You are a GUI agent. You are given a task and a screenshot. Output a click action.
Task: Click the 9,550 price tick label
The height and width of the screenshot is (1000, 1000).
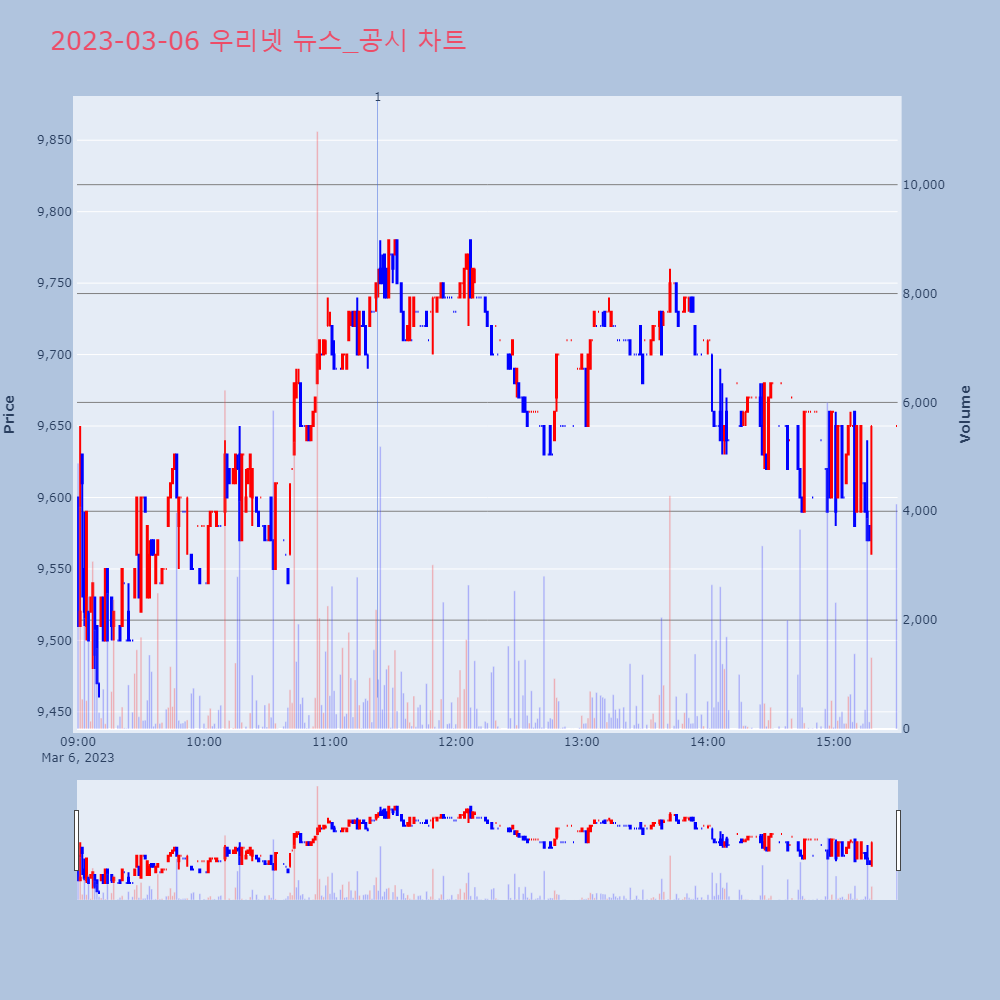click(x=54, y=569)
